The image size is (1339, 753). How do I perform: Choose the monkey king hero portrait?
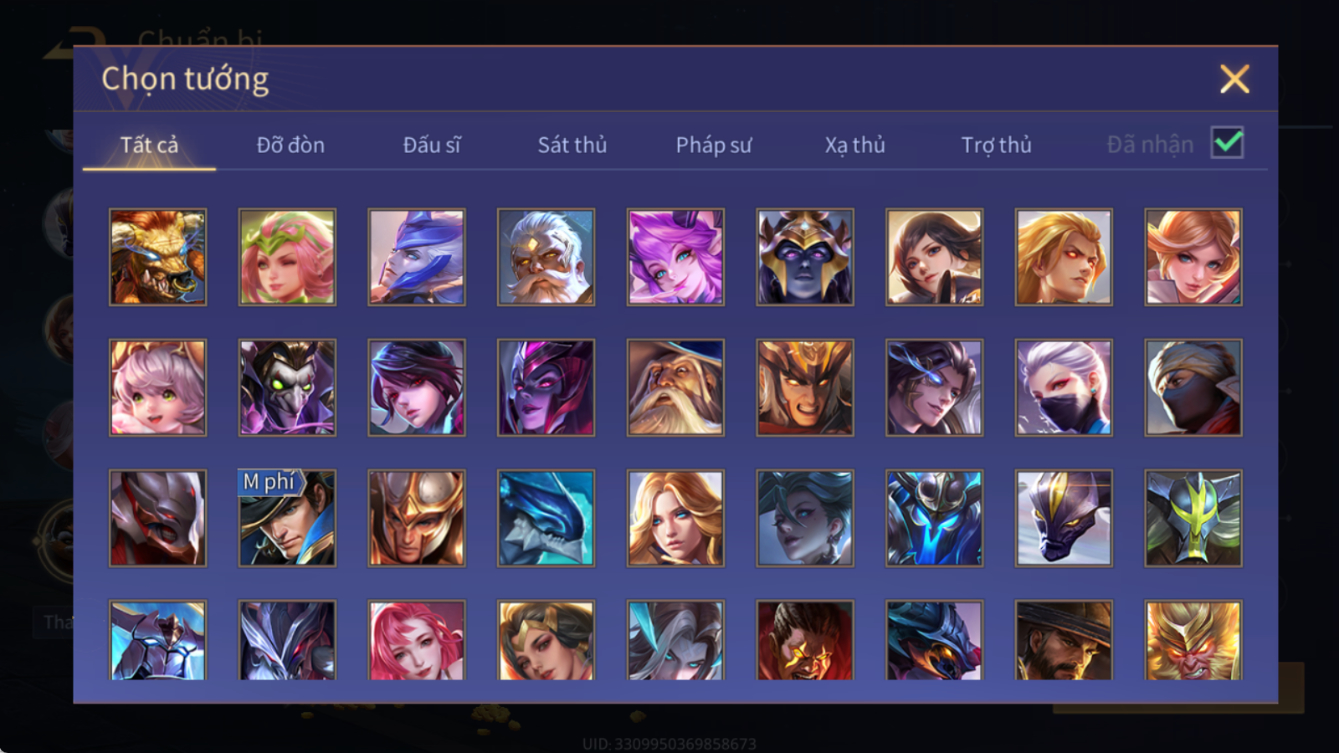coord(1193,640)
